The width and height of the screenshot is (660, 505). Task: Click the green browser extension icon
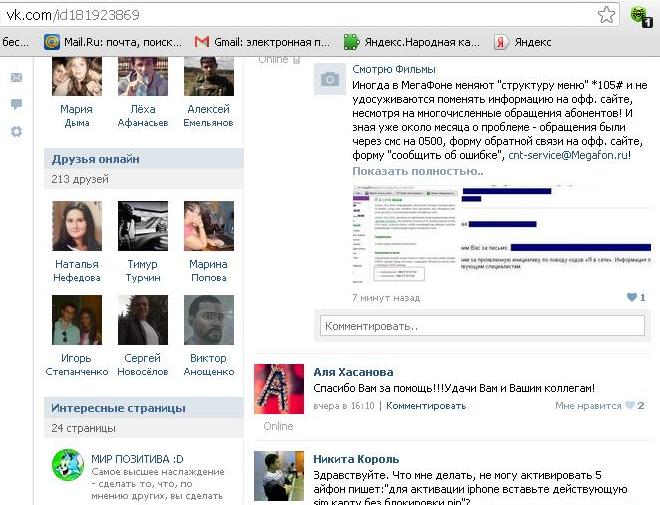coord(639,15)
